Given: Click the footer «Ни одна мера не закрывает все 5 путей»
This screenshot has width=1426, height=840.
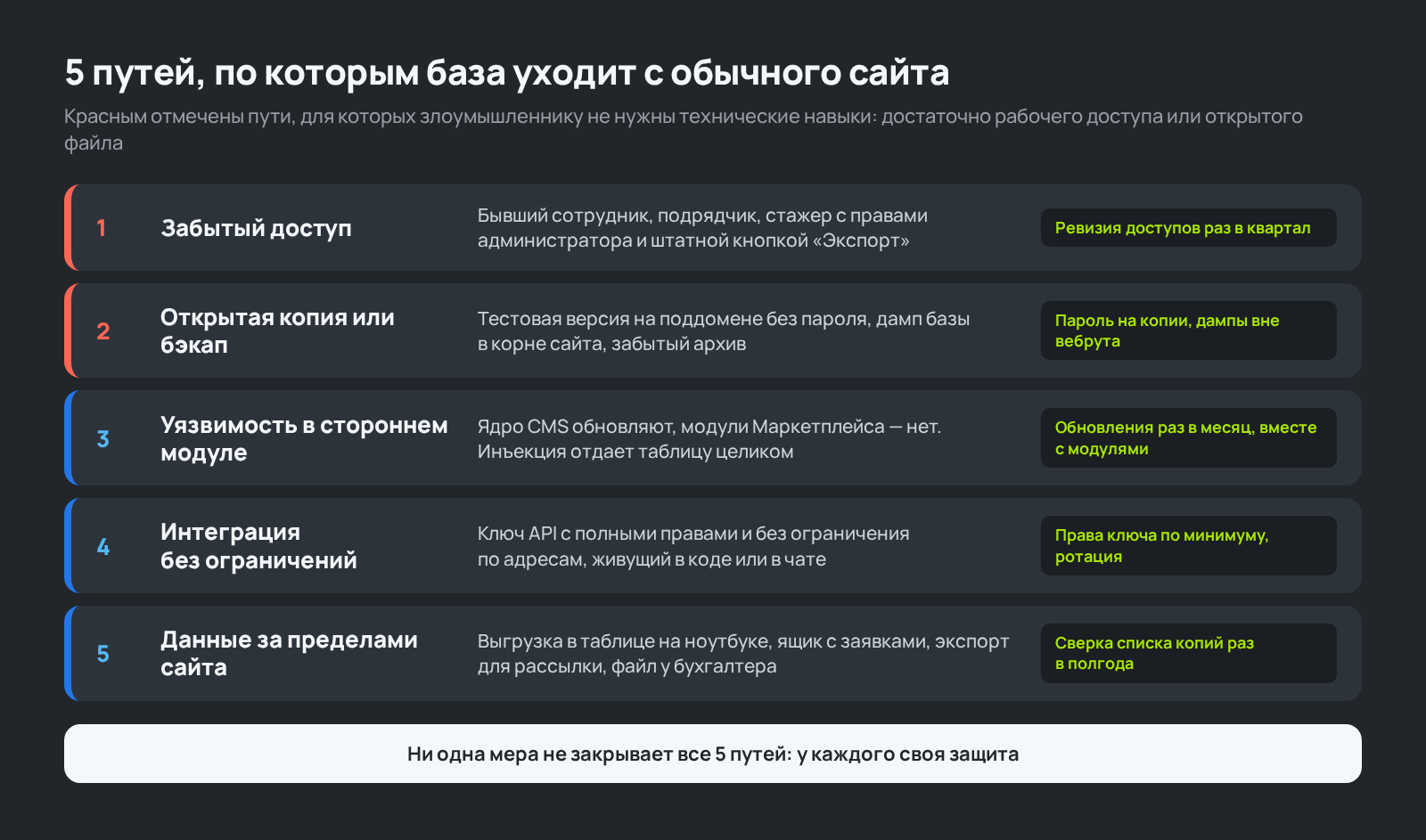Looking at the screenshot, I should click(713, 754).
